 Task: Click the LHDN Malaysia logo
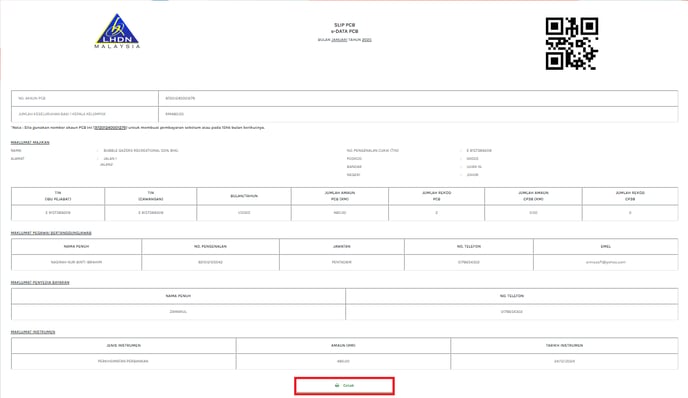[x=117, y=31]
